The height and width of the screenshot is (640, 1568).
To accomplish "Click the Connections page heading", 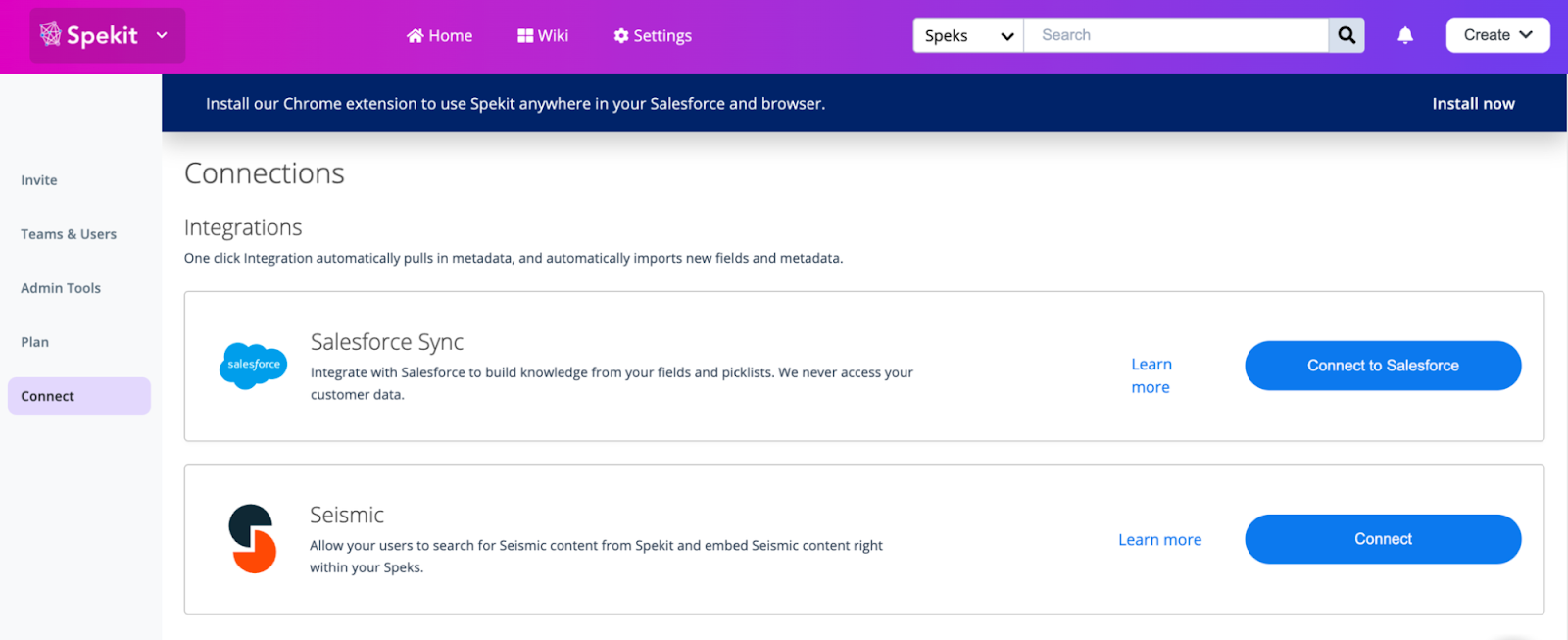I will (x=265, y=173).
